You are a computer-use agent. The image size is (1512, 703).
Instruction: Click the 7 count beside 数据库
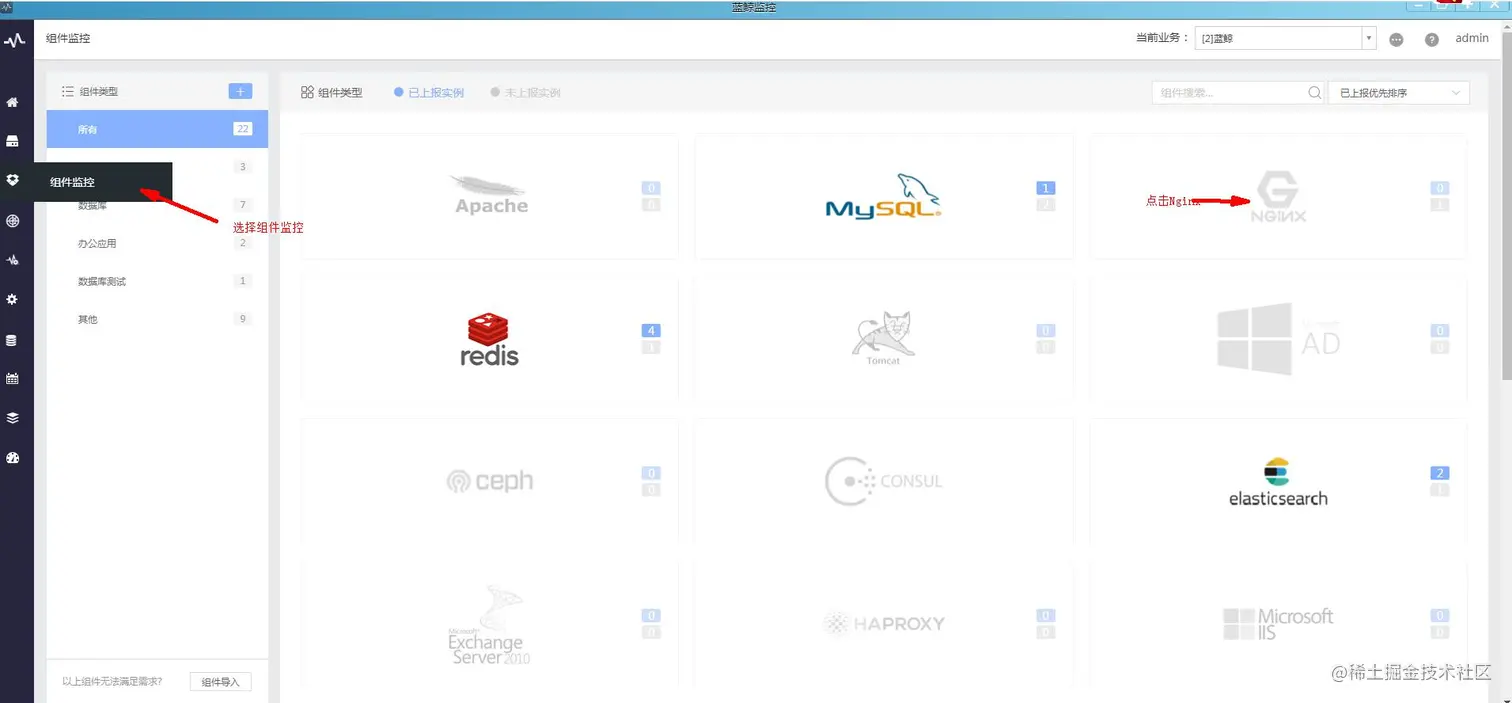click(242, 205)
